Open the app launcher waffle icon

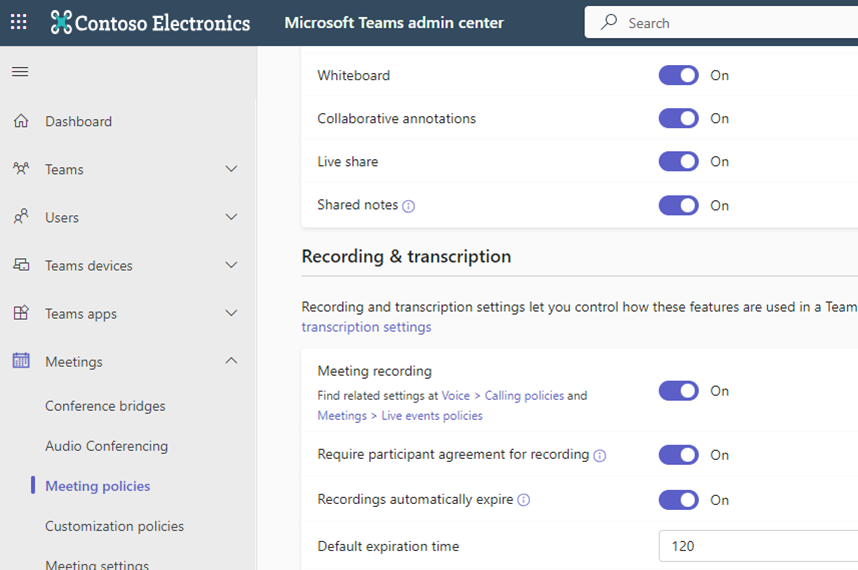point(19,22)
